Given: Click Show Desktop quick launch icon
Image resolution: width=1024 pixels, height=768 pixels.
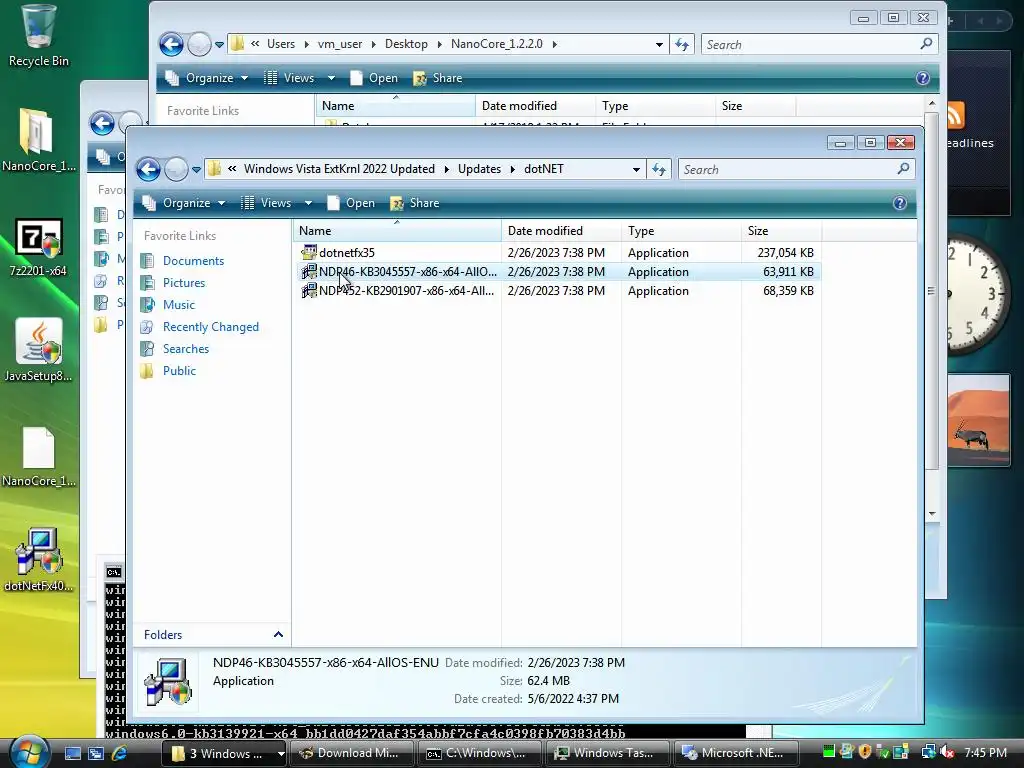Looking at the screenshot, I should click(x=72, y=753).
